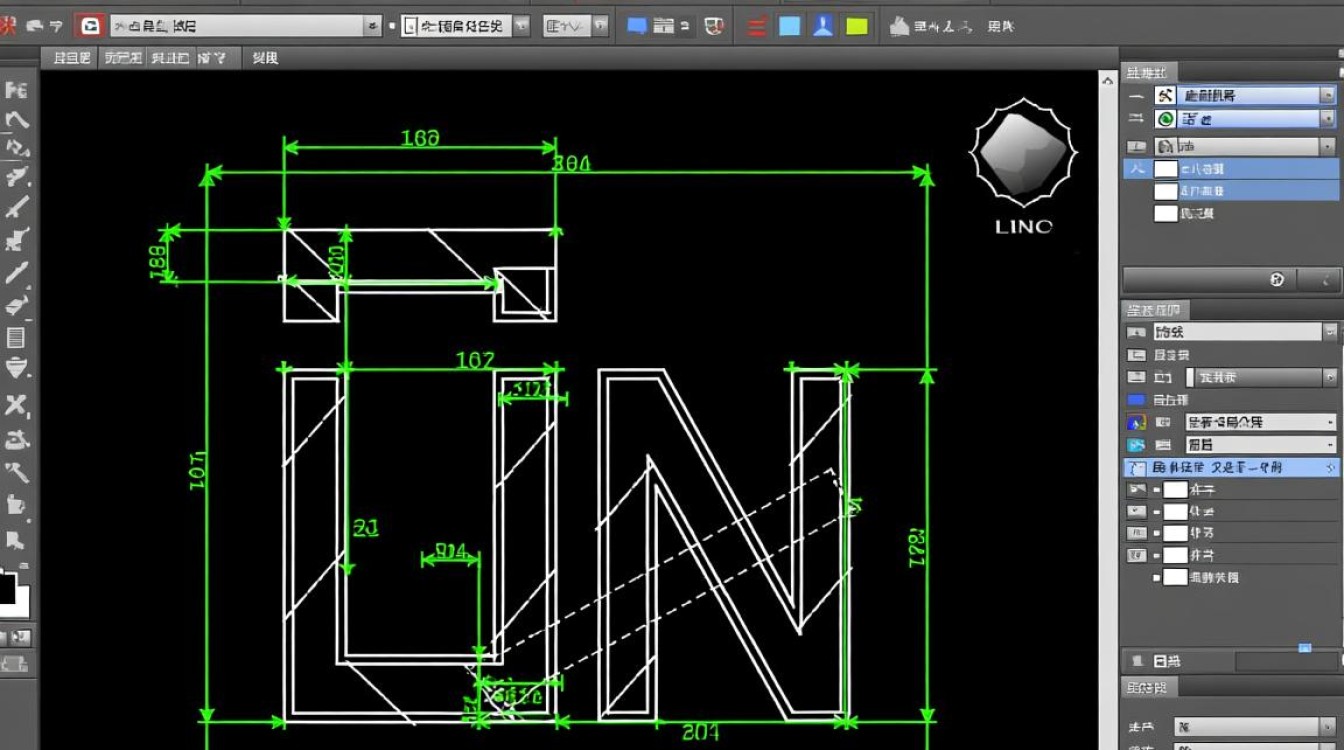The height and width of the screenshot is (750, 1344).
Task: Toggle the white checkbox in the unhighlighted third row
Action: coord(1165,213)
